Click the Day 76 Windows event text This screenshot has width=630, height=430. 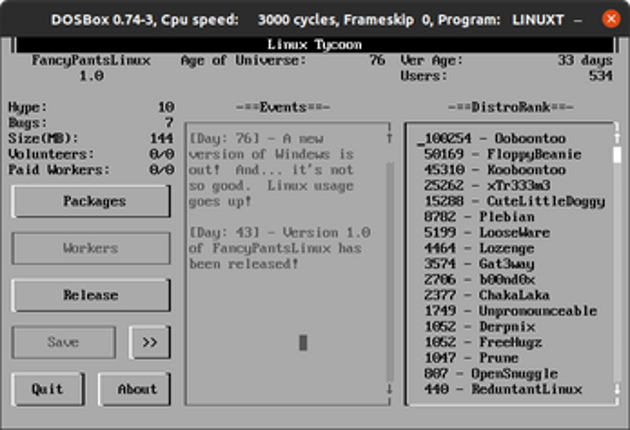point(271,170)
